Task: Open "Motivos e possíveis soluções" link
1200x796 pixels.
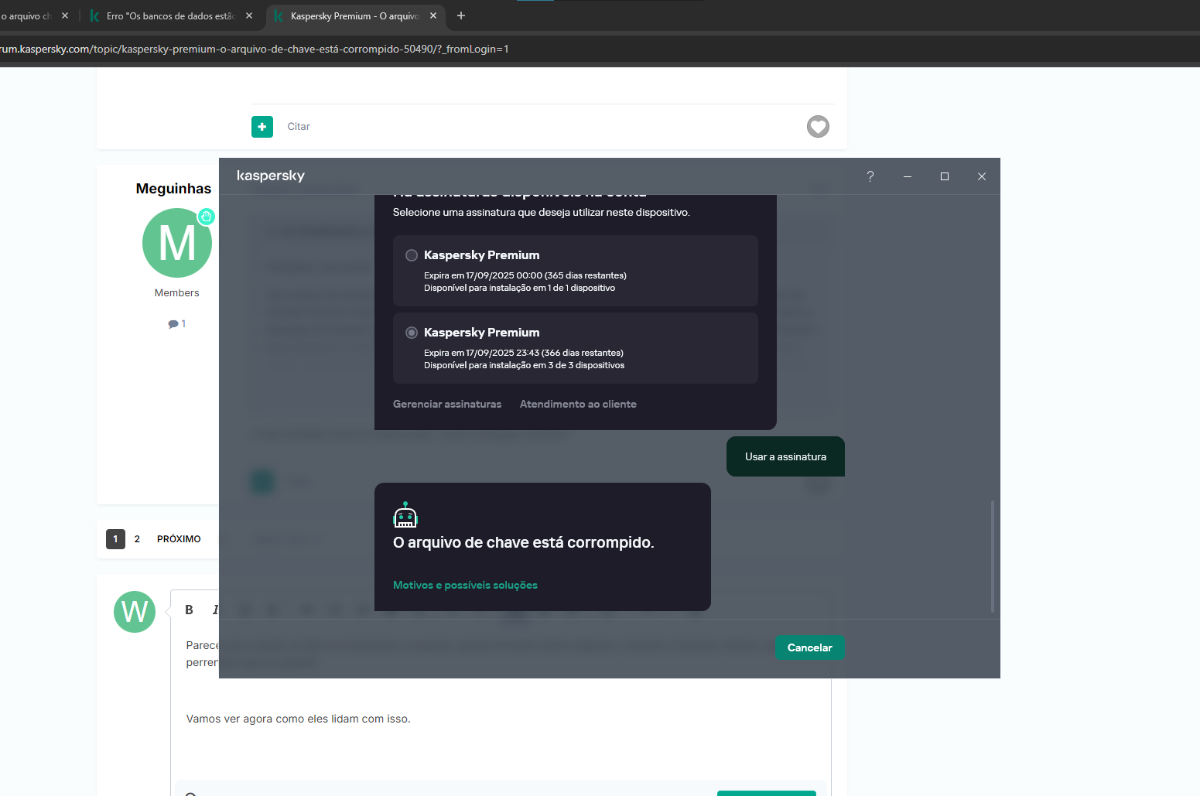Action: [x=465, y=585]
